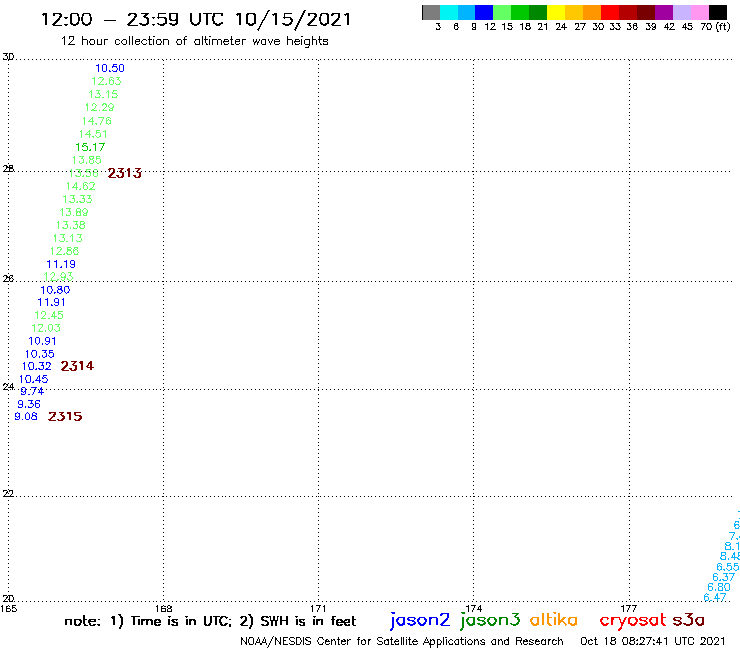Select the wave height reading 12.86
Image resolution: width=740 pixels, height=650 pixels.
point(65,251)
